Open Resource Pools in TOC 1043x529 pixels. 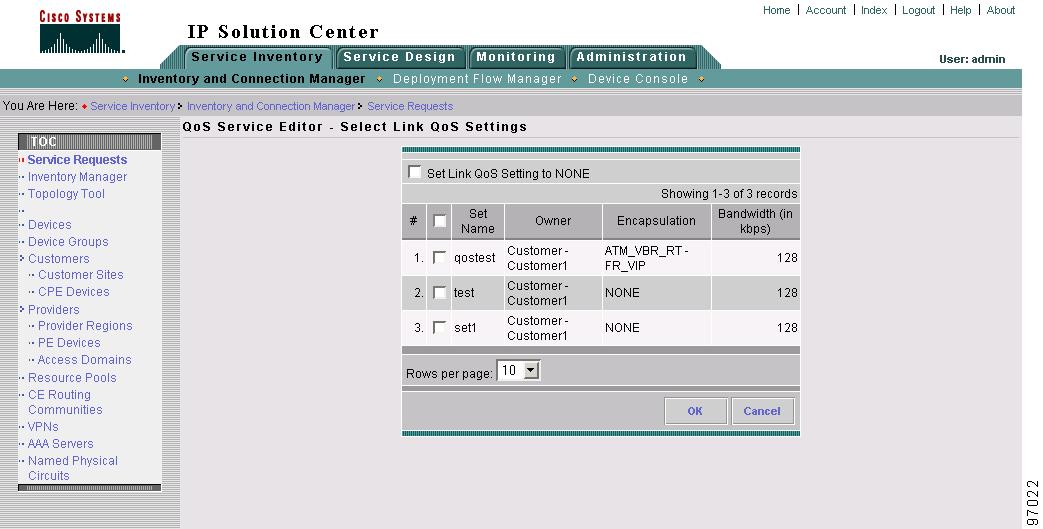tap(72, 377)
